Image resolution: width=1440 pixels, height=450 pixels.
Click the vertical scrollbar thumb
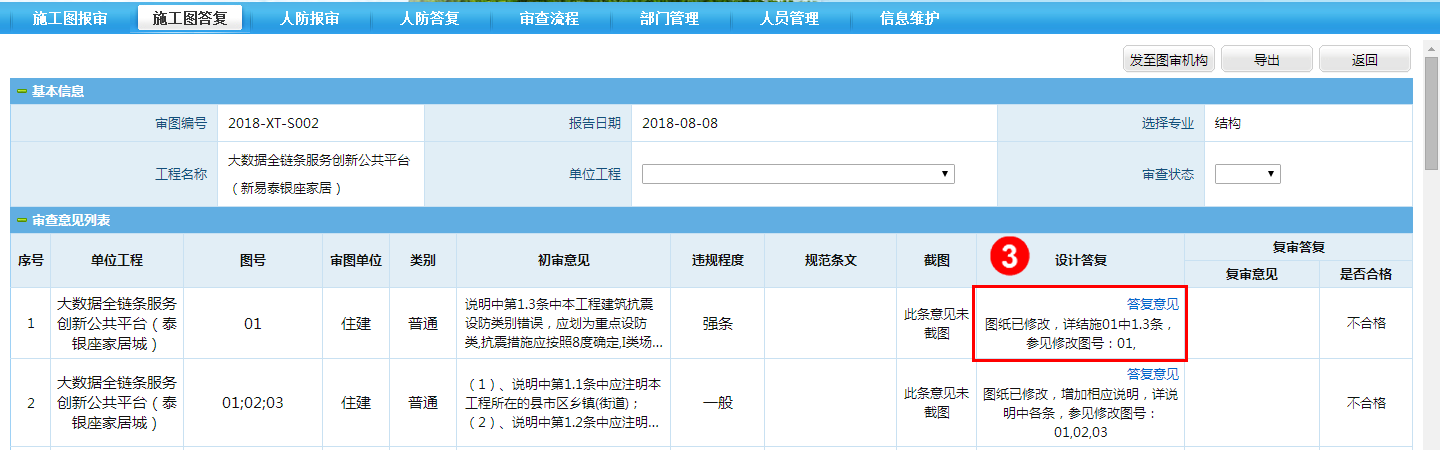coord(1431,110)
